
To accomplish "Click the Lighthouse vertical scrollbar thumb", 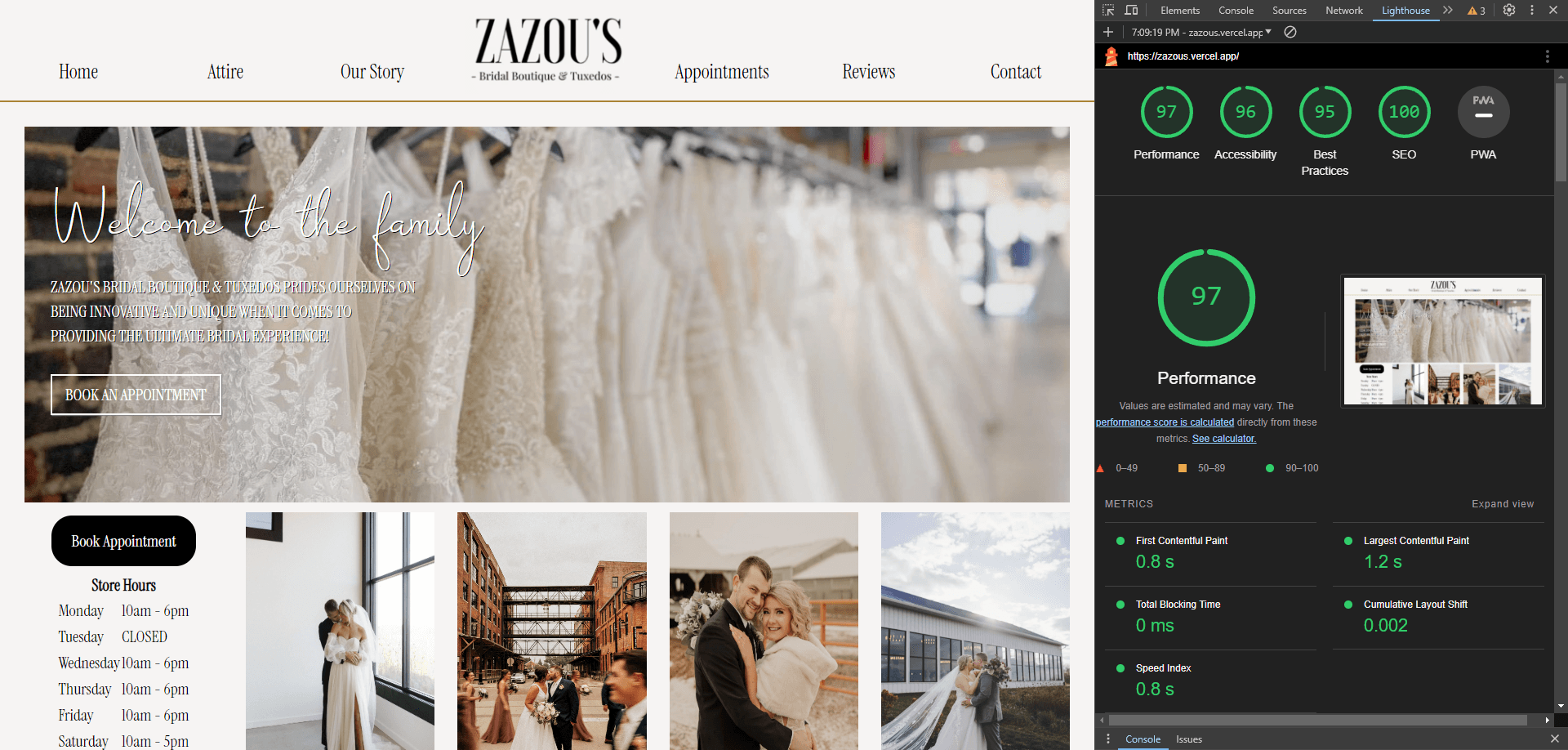I will tap(1561, 132).
